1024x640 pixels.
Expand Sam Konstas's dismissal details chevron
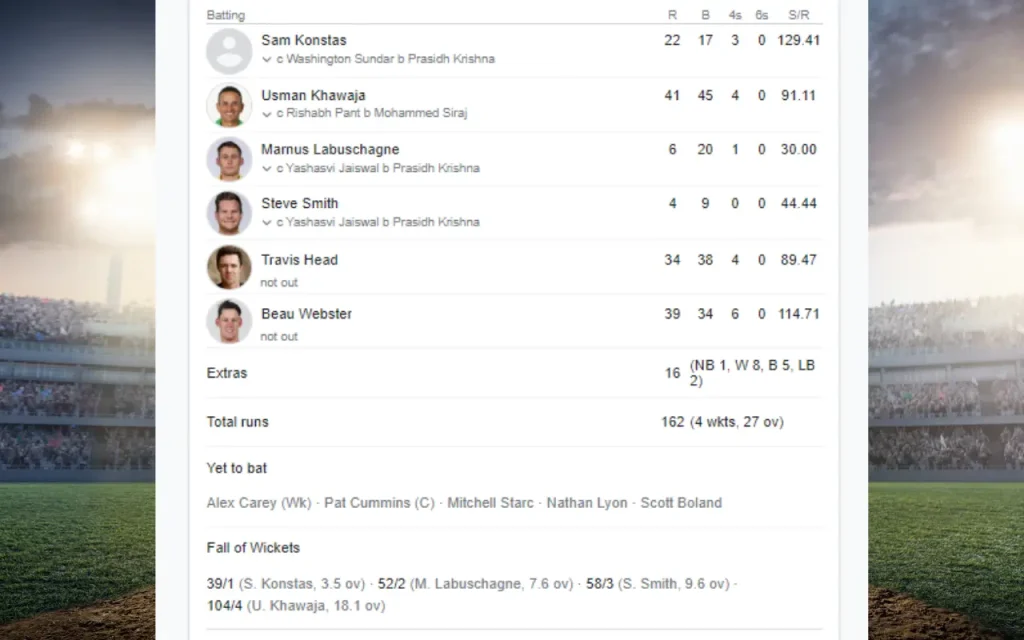[x=264, y=59]
